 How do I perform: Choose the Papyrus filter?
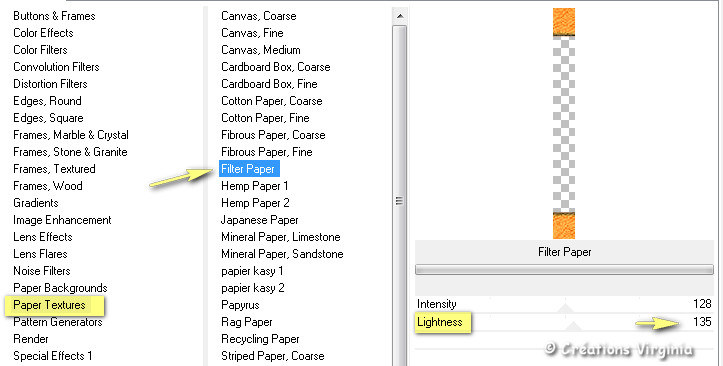click(240, 306)
